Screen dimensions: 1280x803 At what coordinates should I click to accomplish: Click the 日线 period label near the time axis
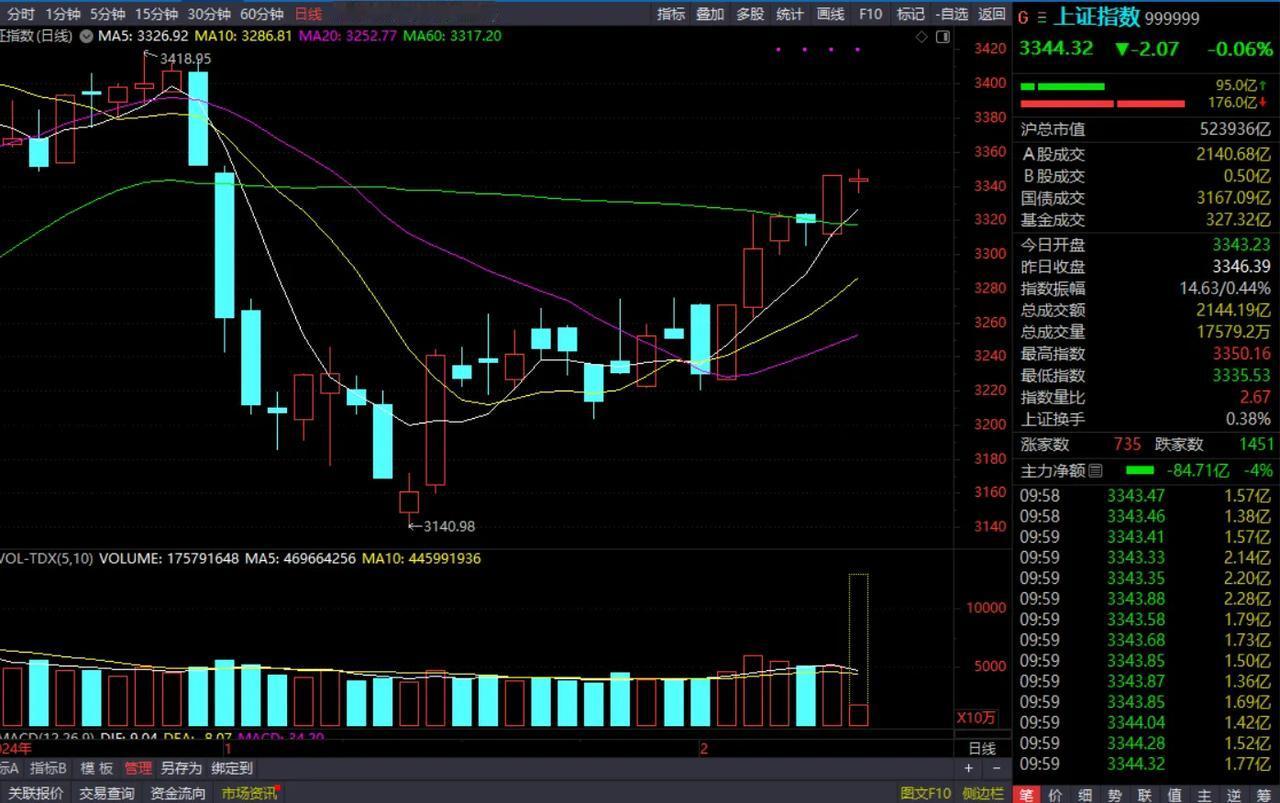pos(982,748)
